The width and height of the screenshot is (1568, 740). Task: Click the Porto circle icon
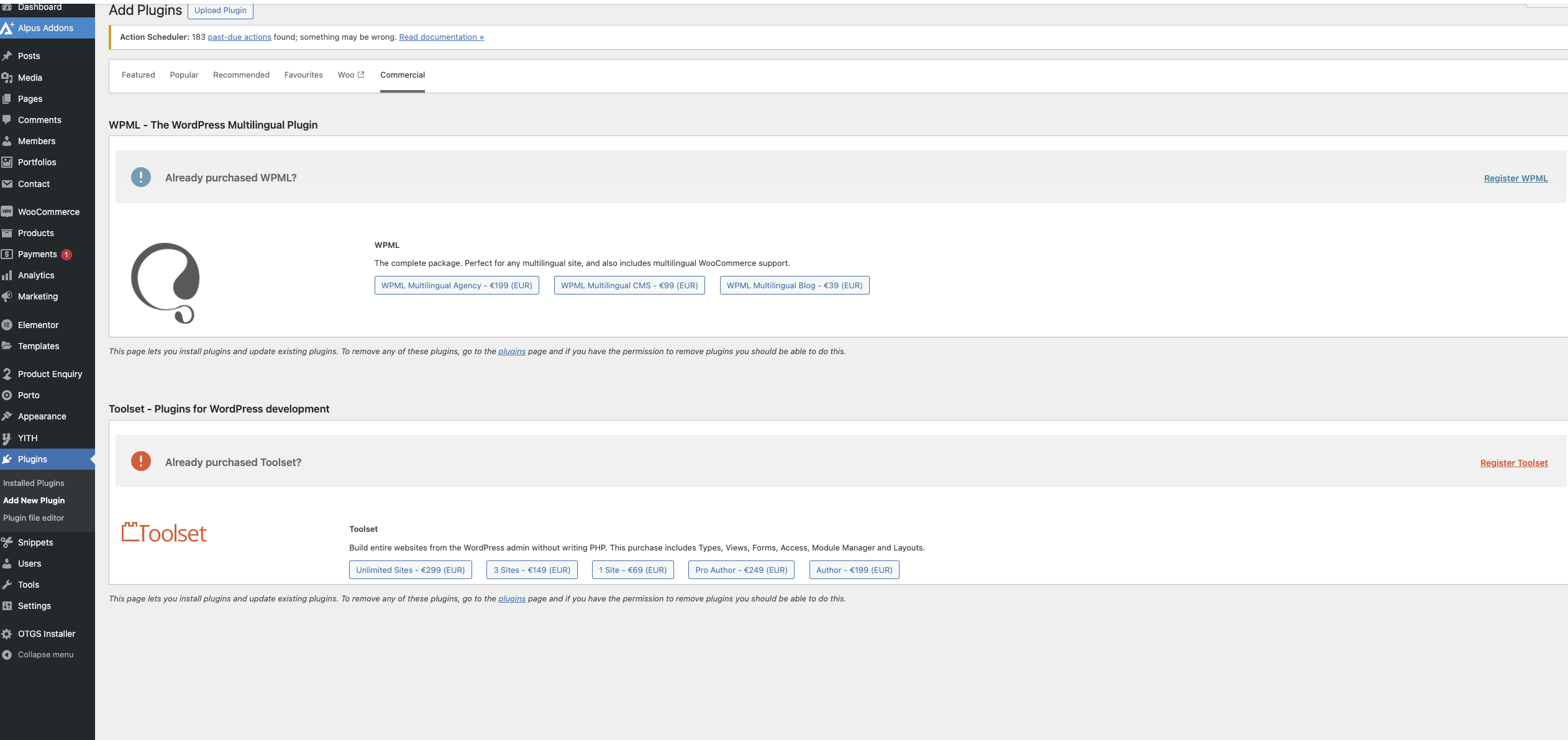pos(7,395)
